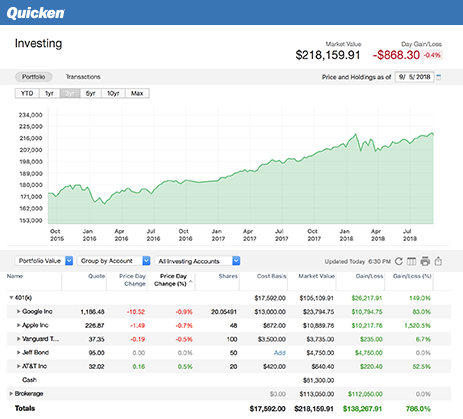
Task: Switch to the Transactions tab
Action: click(83, 77)
